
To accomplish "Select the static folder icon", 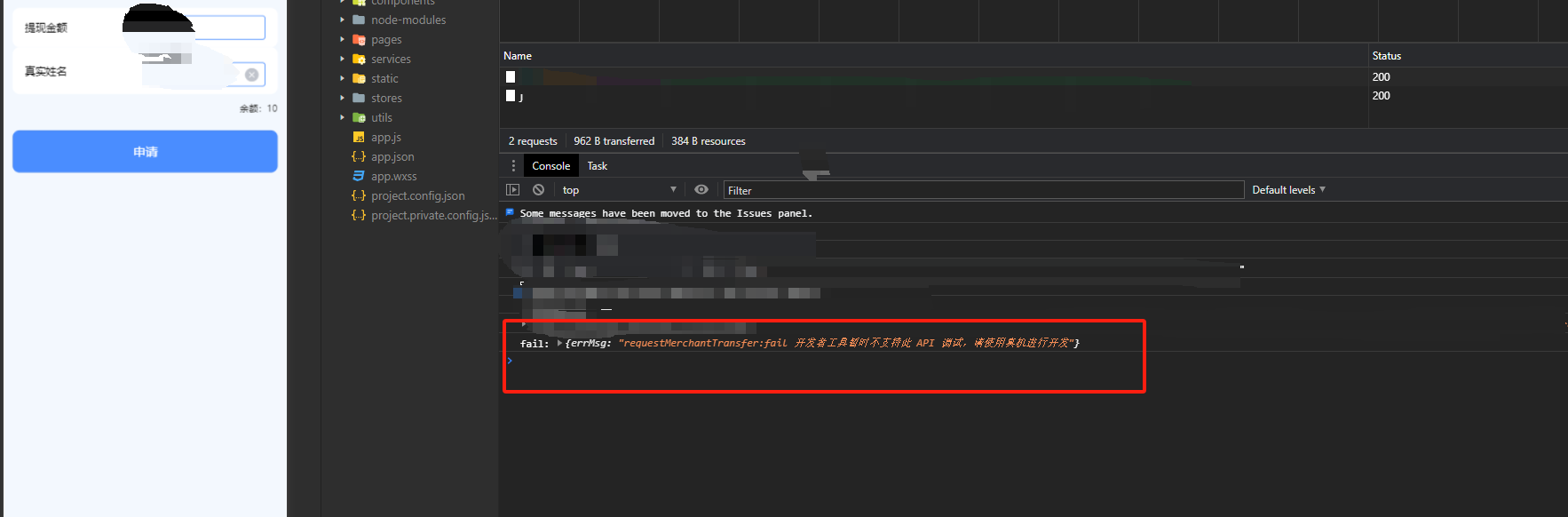I will [359, 78].
